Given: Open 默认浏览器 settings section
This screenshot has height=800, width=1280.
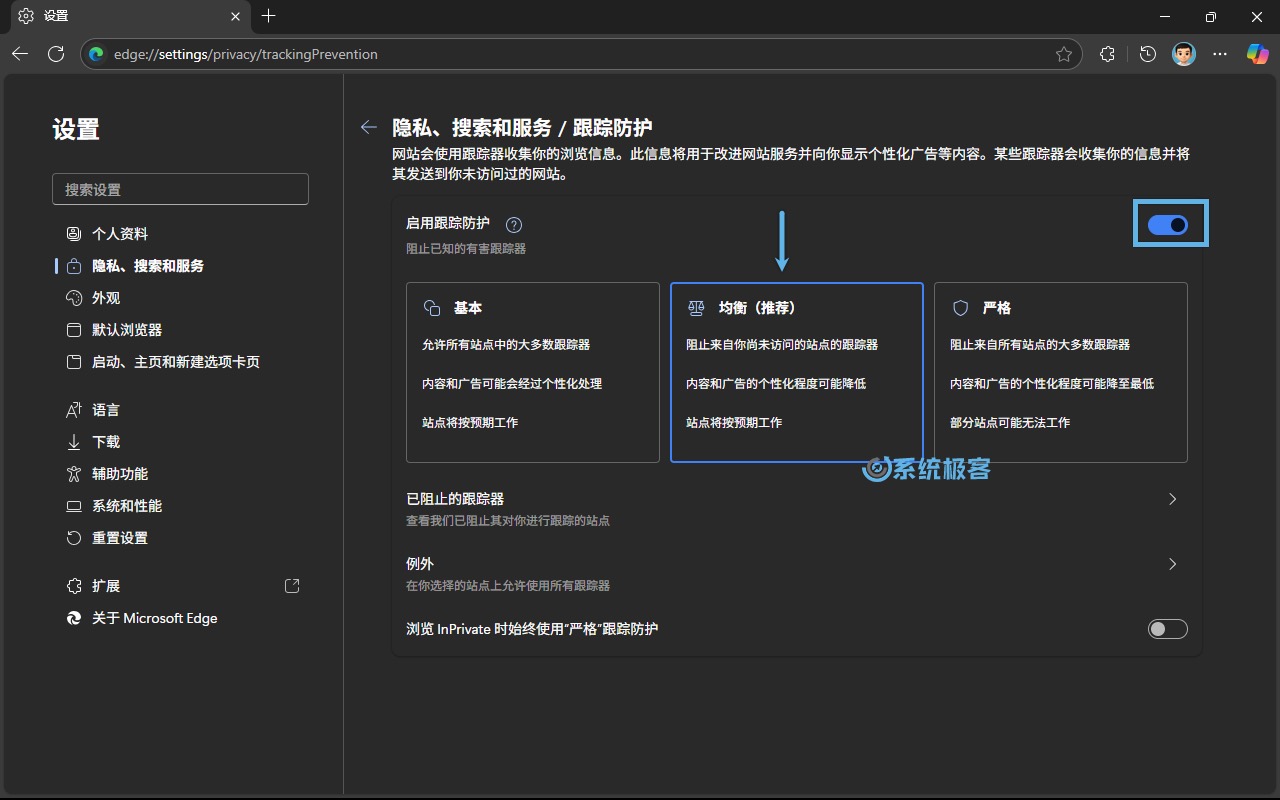Looking at the screenshot, I should [180, 330].
